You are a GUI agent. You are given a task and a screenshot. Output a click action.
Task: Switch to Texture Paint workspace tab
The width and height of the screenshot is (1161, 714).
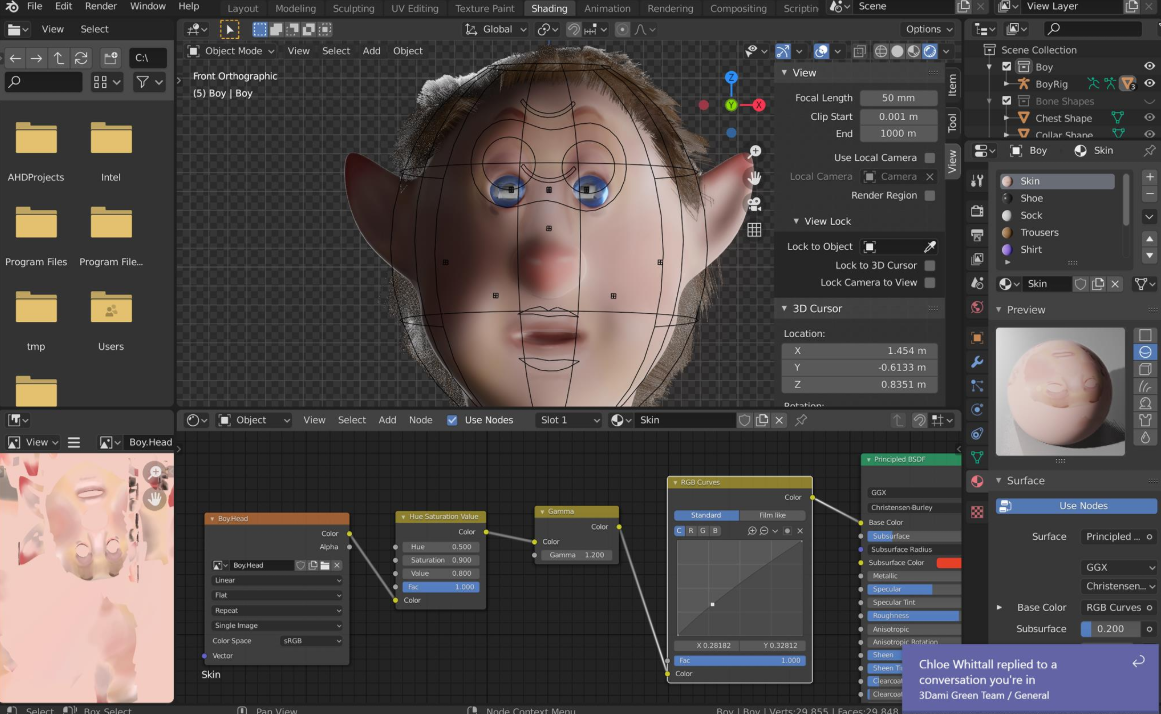click(x=484, y=8)
